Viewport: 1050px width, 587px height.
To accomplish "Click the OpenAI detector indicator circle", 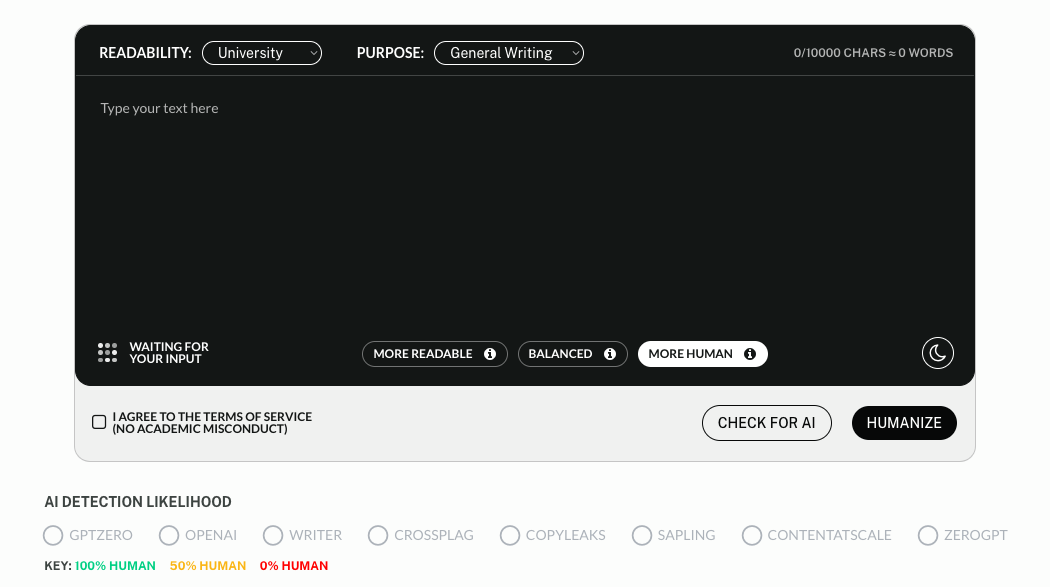I will pos(169,535).
